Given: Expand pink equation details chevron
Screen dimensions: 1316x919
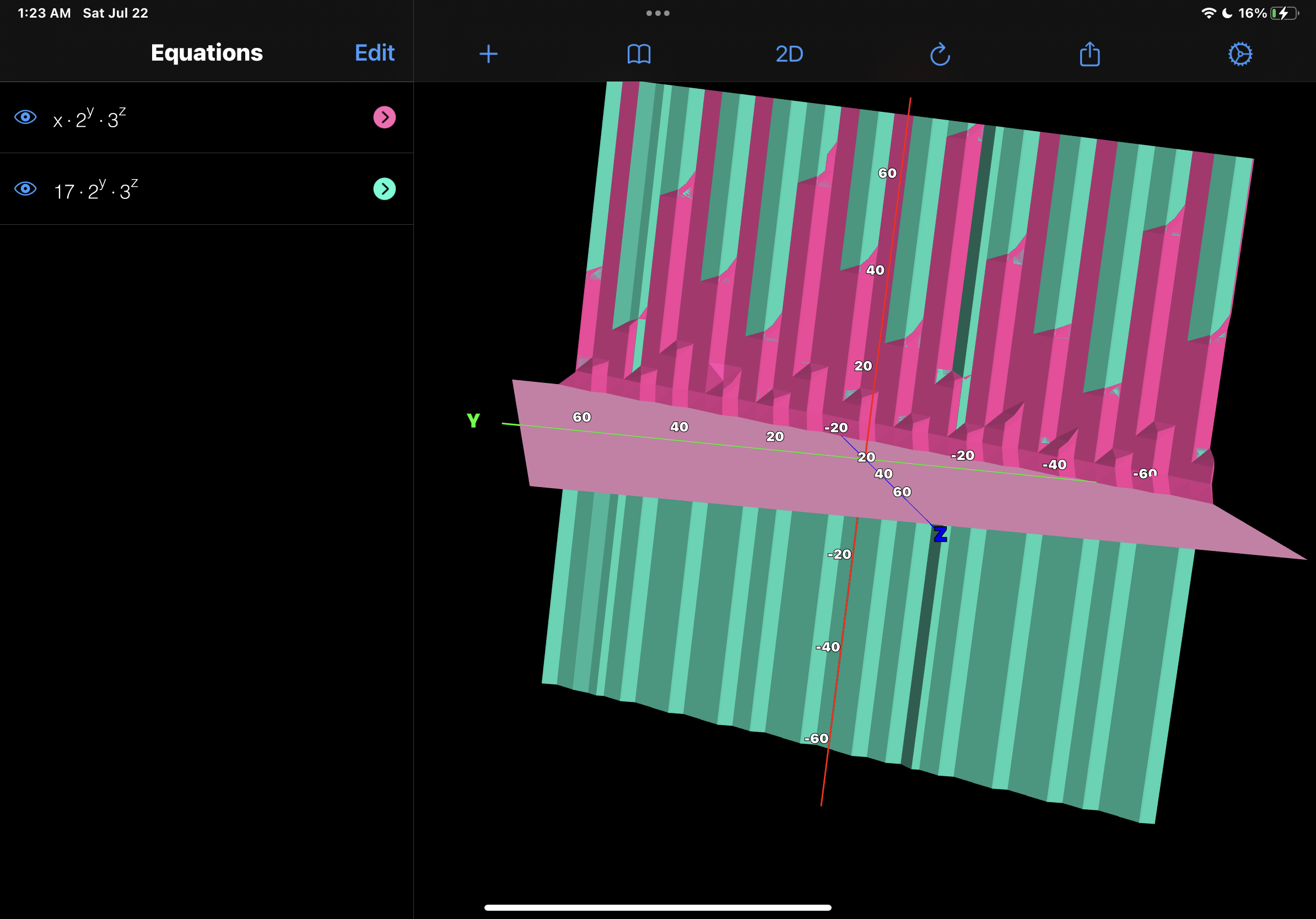Looking at the screenshot, I should [384, 117].
